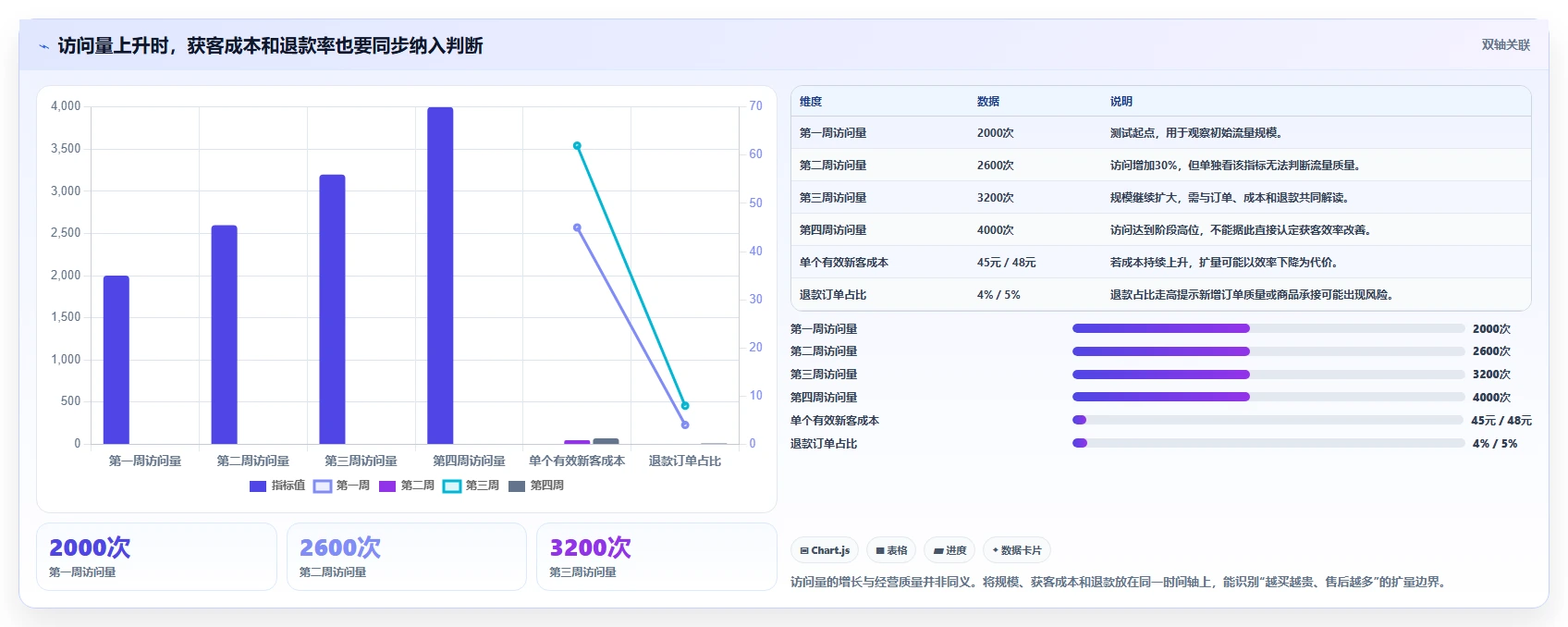The image size is (1568, 627).
Task: Click the 进度 chip icon
Action: click(938, 550)
